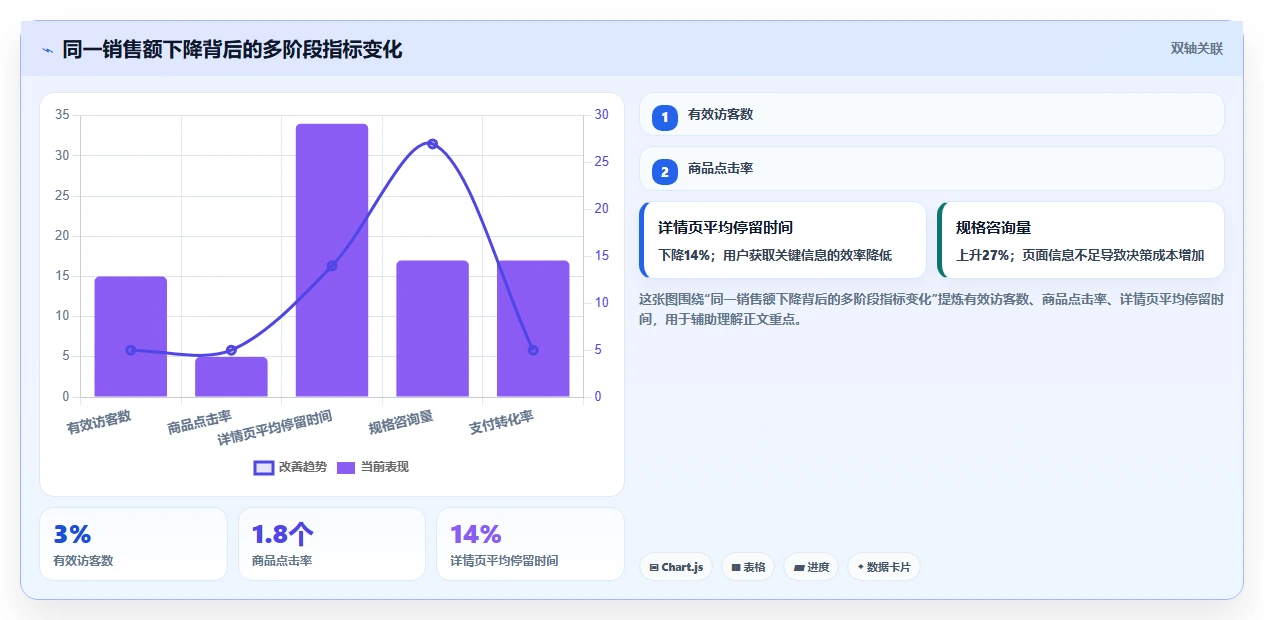Click the lightning icon beside the title
Viewport: 1264px width, 620px height.
[x=47, y=50]
